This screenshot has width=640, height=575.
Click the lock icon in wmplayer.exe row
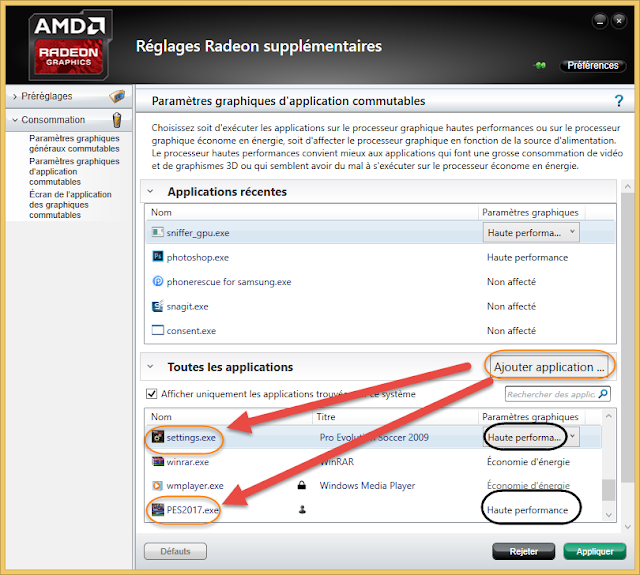coord(302,485)
